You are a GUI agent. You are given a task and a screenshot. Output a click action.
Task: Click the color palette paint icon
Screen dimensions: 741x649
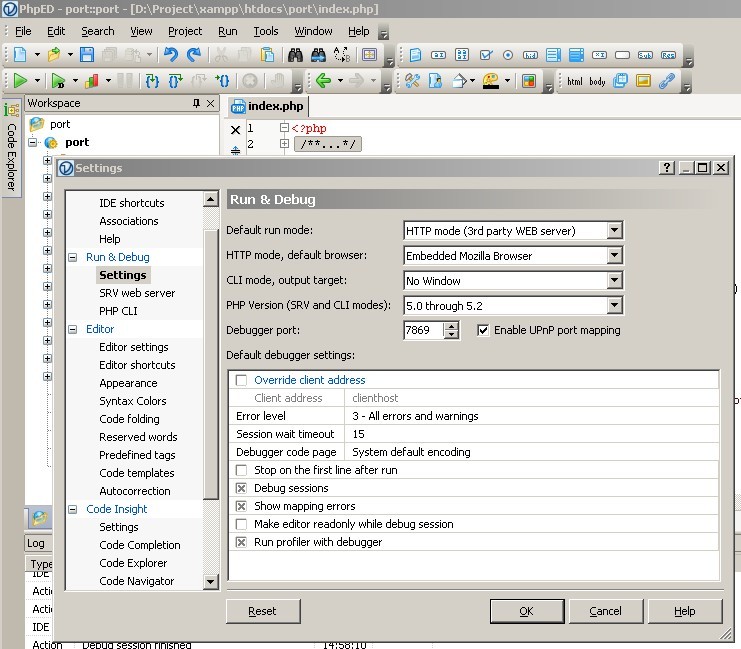coord(491,81)
